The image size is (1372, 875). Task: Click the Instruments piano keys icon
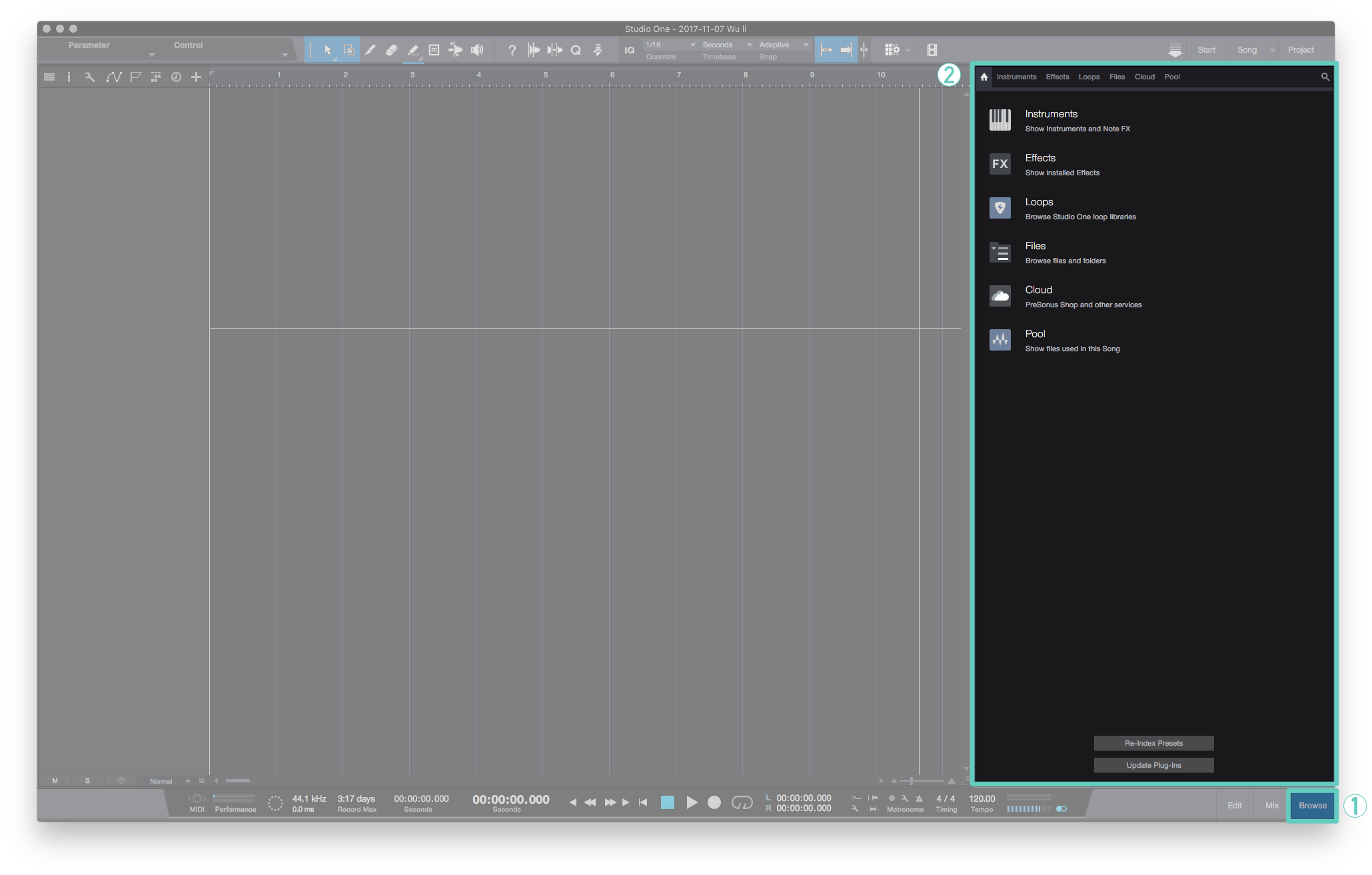1000,120
